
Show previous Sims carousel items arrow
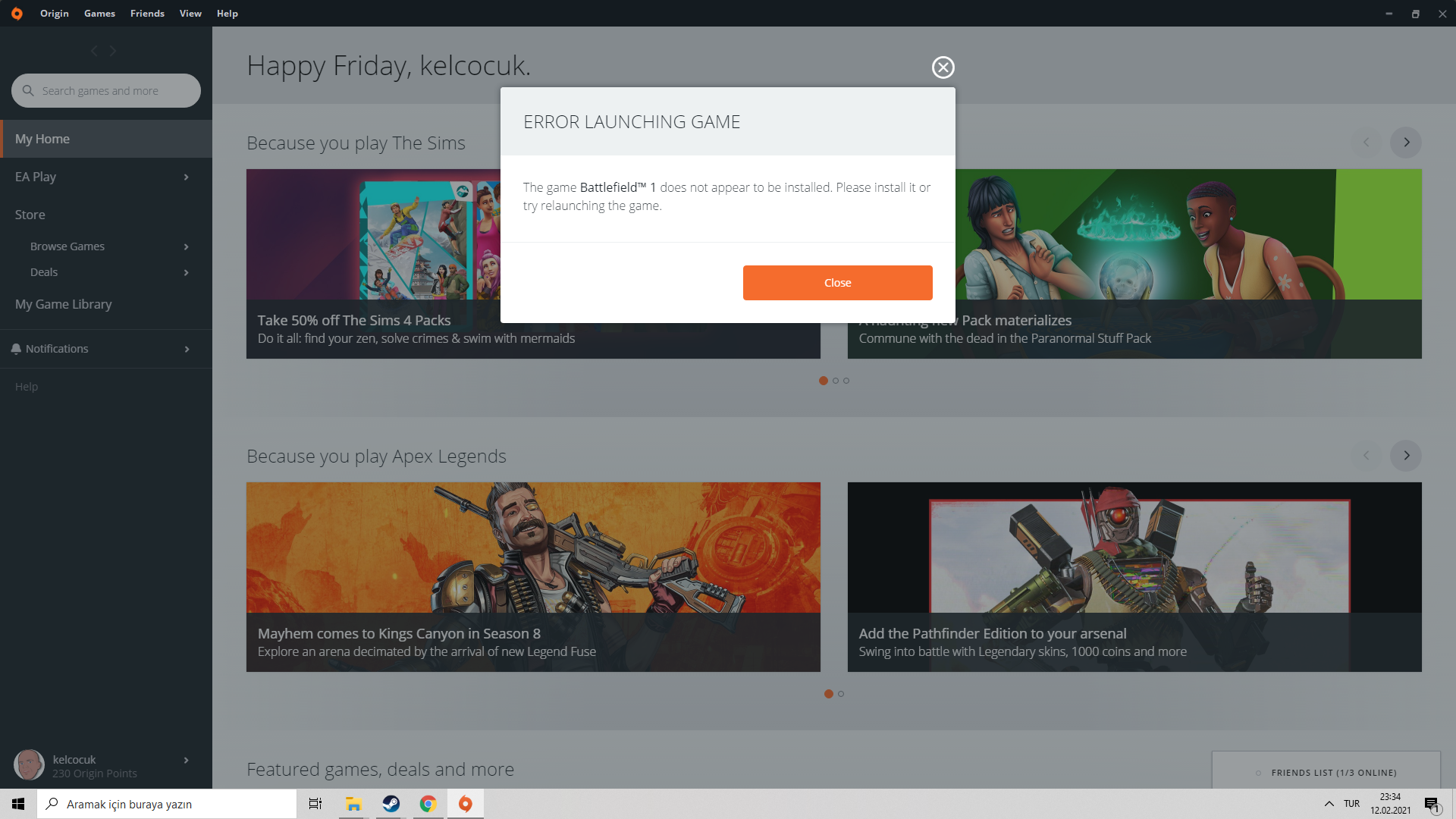(x=1367, y=143)
